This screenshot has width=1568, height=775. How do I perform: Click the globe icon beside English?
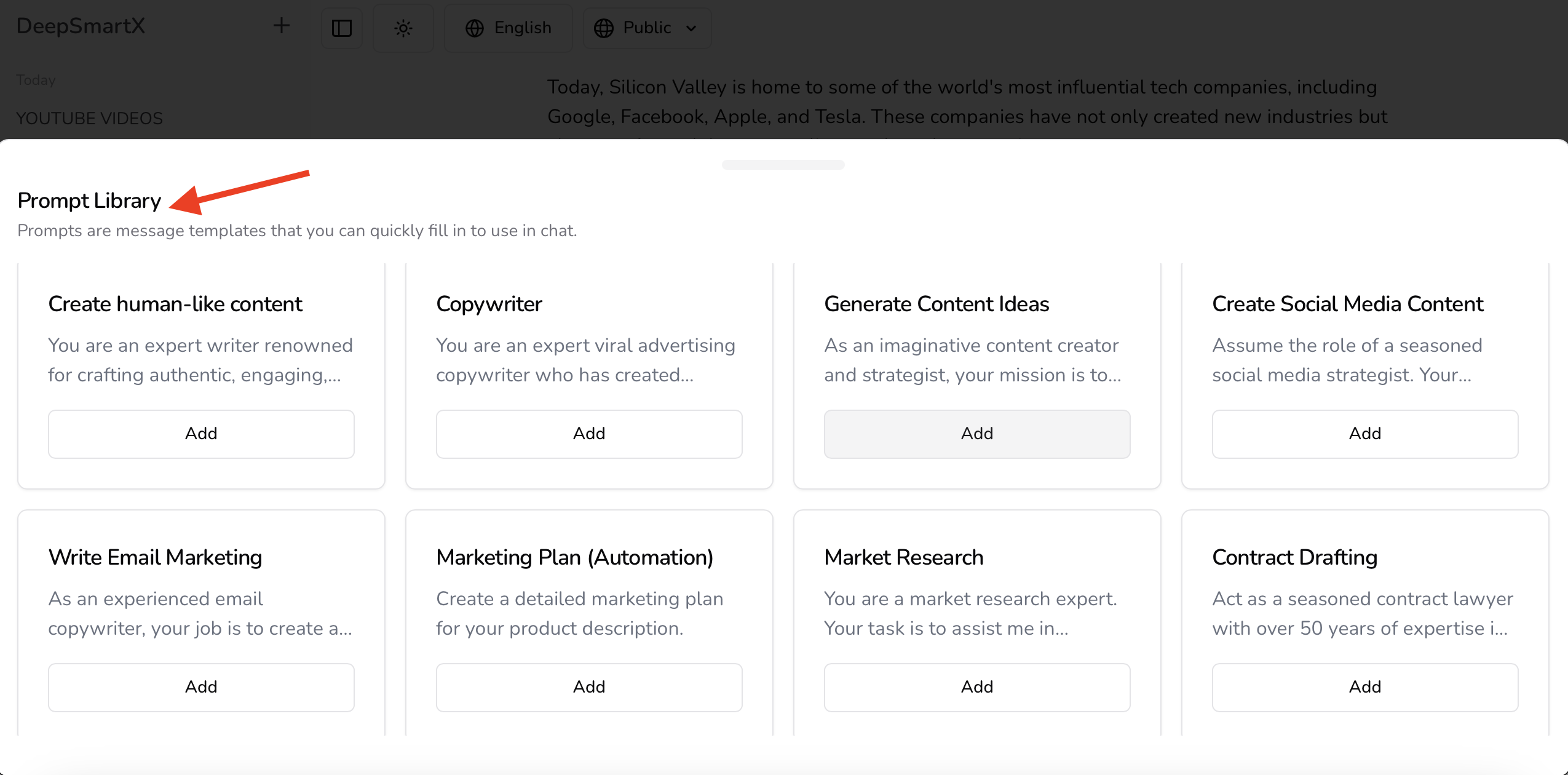coord(474,28)
